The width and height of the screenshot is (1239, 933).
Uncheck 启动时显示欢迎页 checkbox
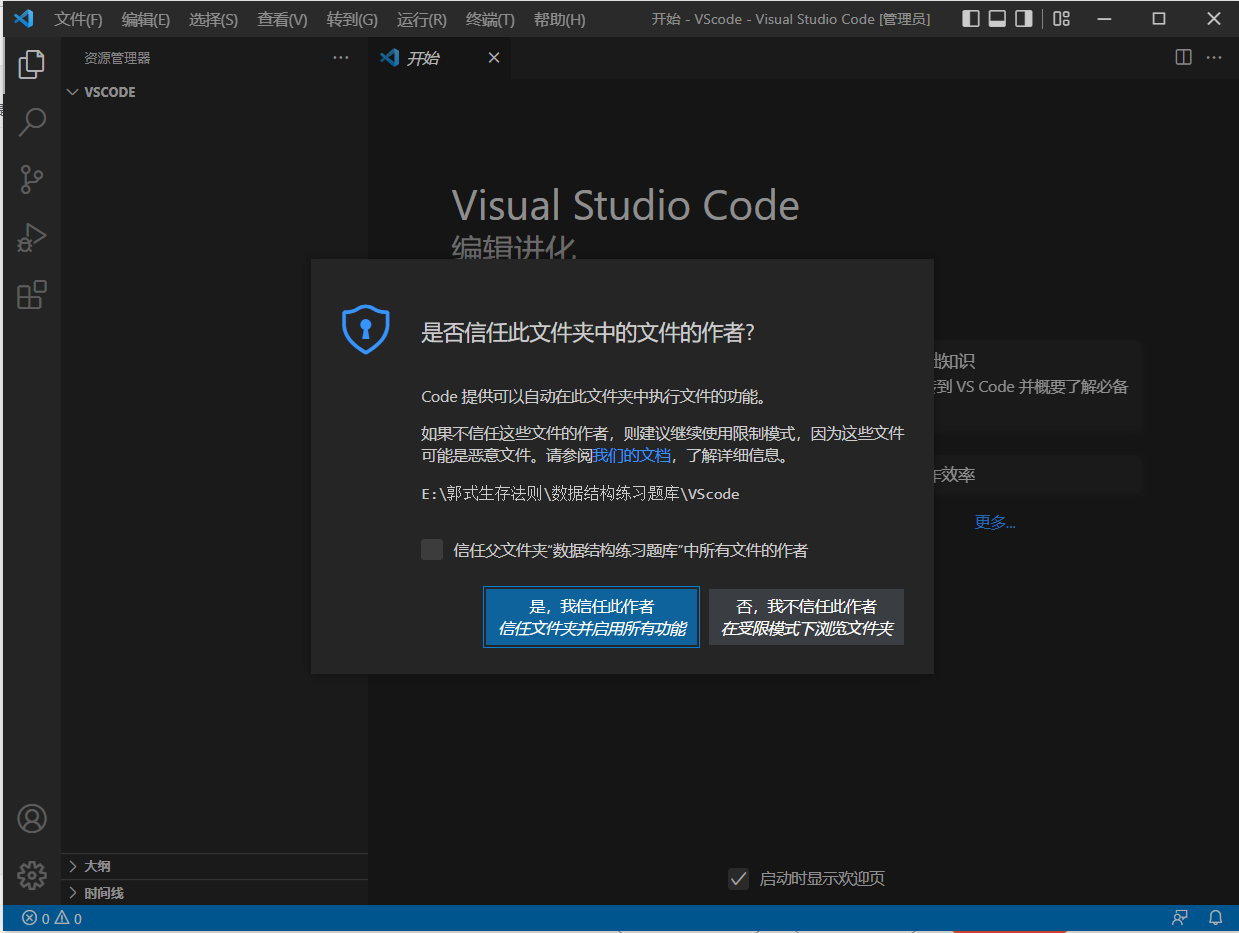coord(738,879)
